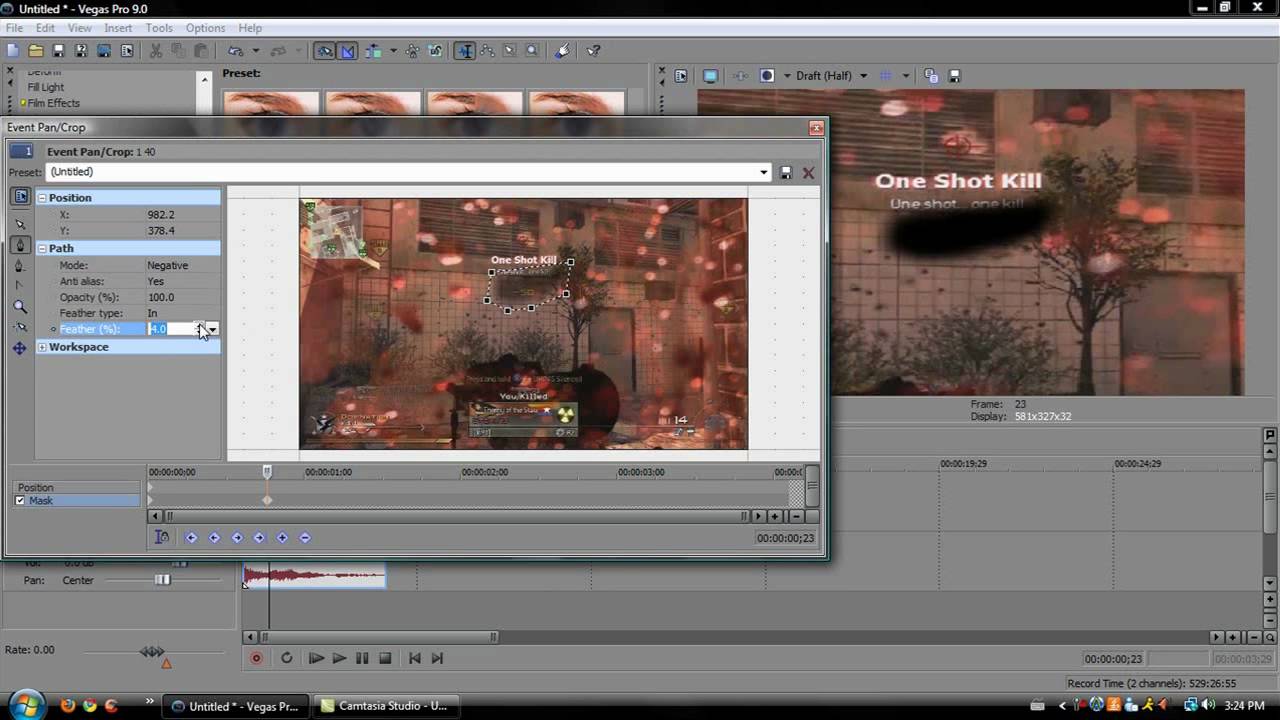
Task: Toggle the Enable Snapping tool in Pan/Crop
Action: click(x=20, y=328)
